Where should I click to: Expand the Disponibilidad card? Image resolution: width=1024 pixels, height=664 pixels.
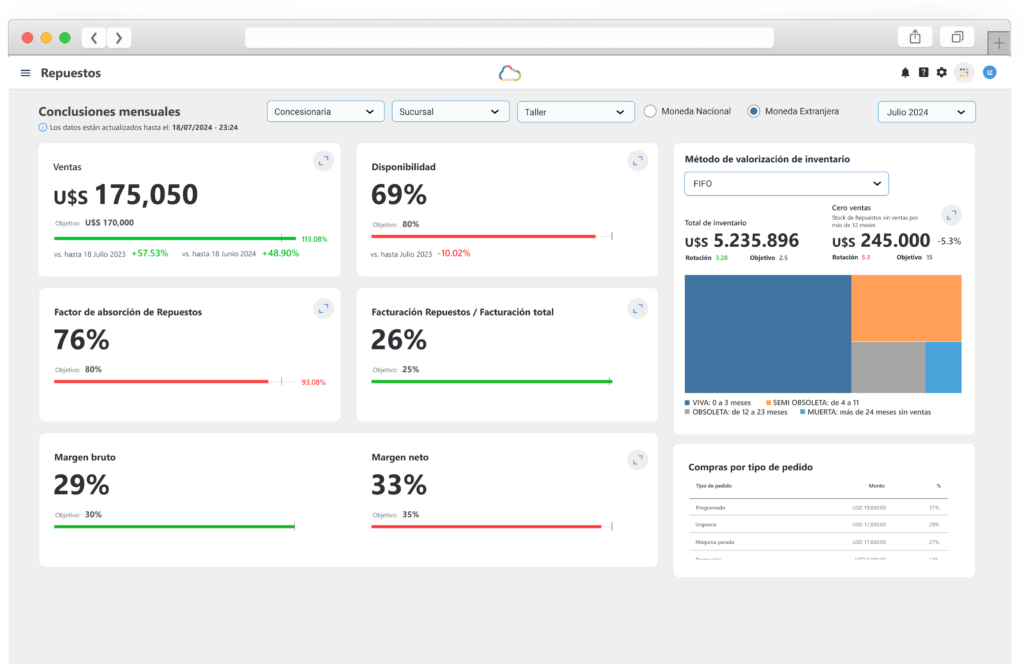pyautogui.click(x=637, y=161)
